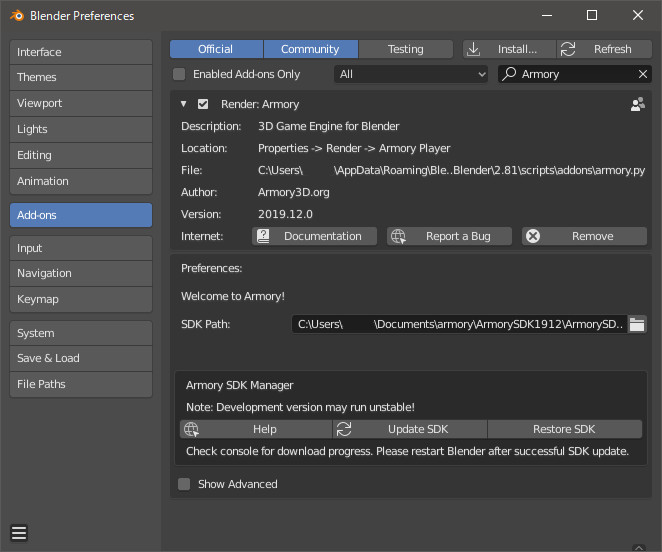Screen dimensions: 662x552
Task: Open the Save & Load section
Action: click(x=81, y=358)
